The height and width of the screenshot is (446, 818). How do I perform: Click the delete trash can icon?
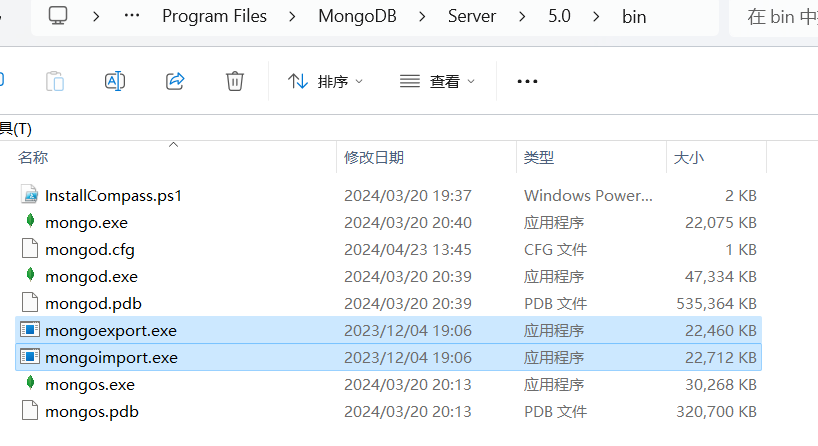coord(235,81)
